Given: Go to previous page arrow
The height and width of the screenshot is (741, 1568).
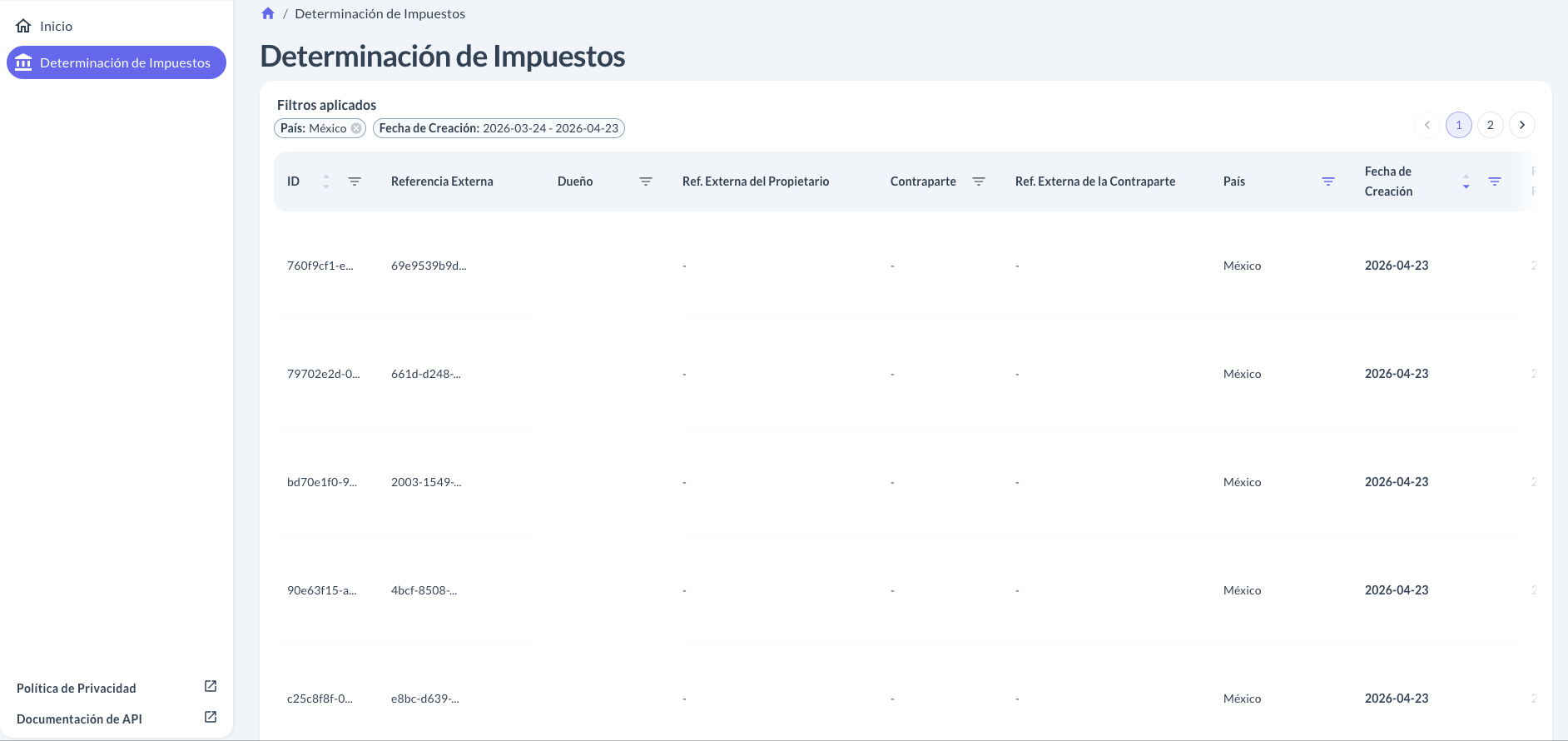Looking at the screenshot, I should pyautogui.click(x=1427, y=125).
